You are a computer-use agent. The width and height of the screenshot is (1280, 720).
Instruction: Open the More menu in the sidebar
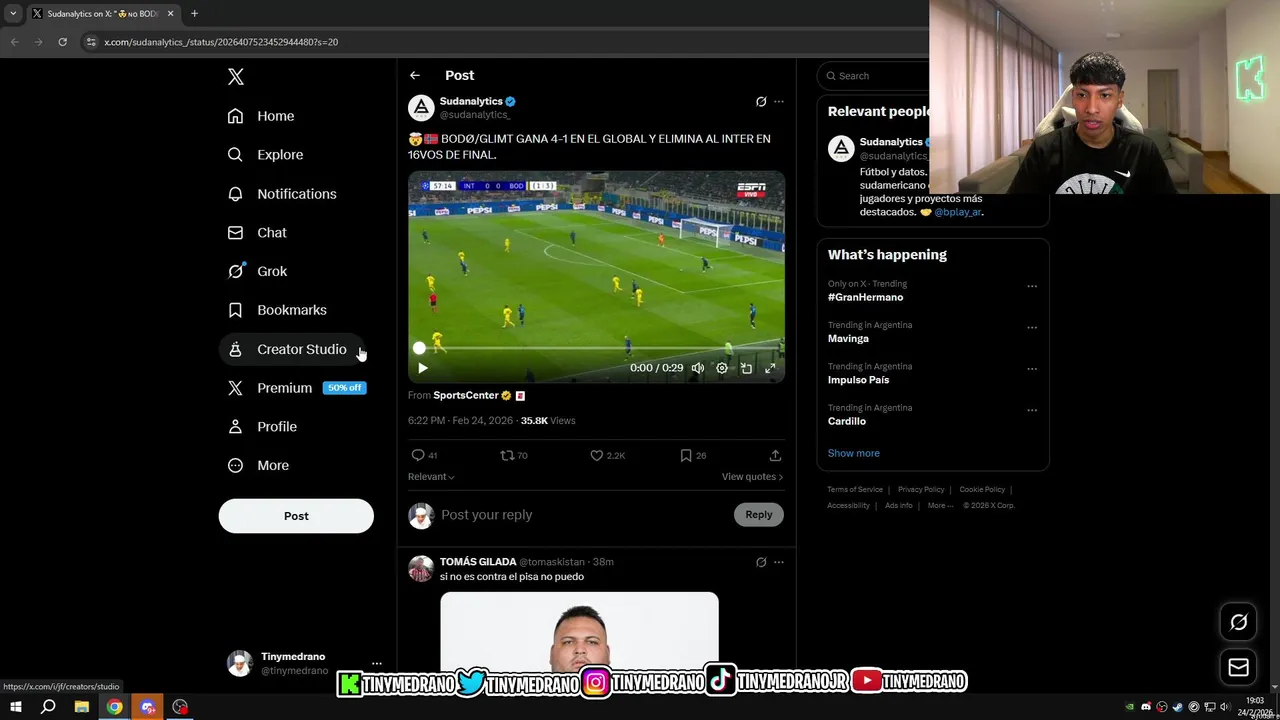click(258, 465)
